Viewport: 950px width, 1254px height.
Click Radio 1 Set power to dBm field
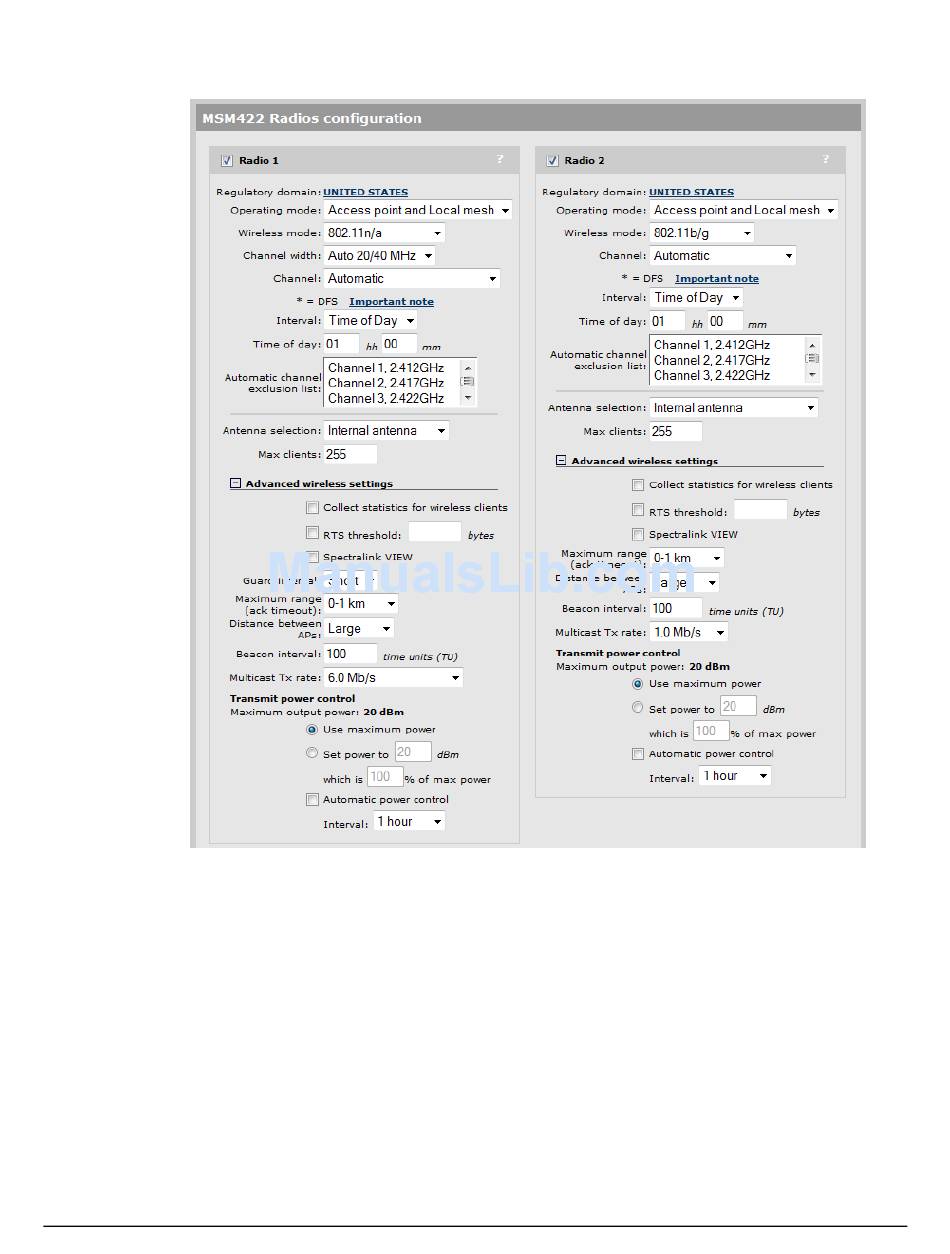(x=413, y=752)
